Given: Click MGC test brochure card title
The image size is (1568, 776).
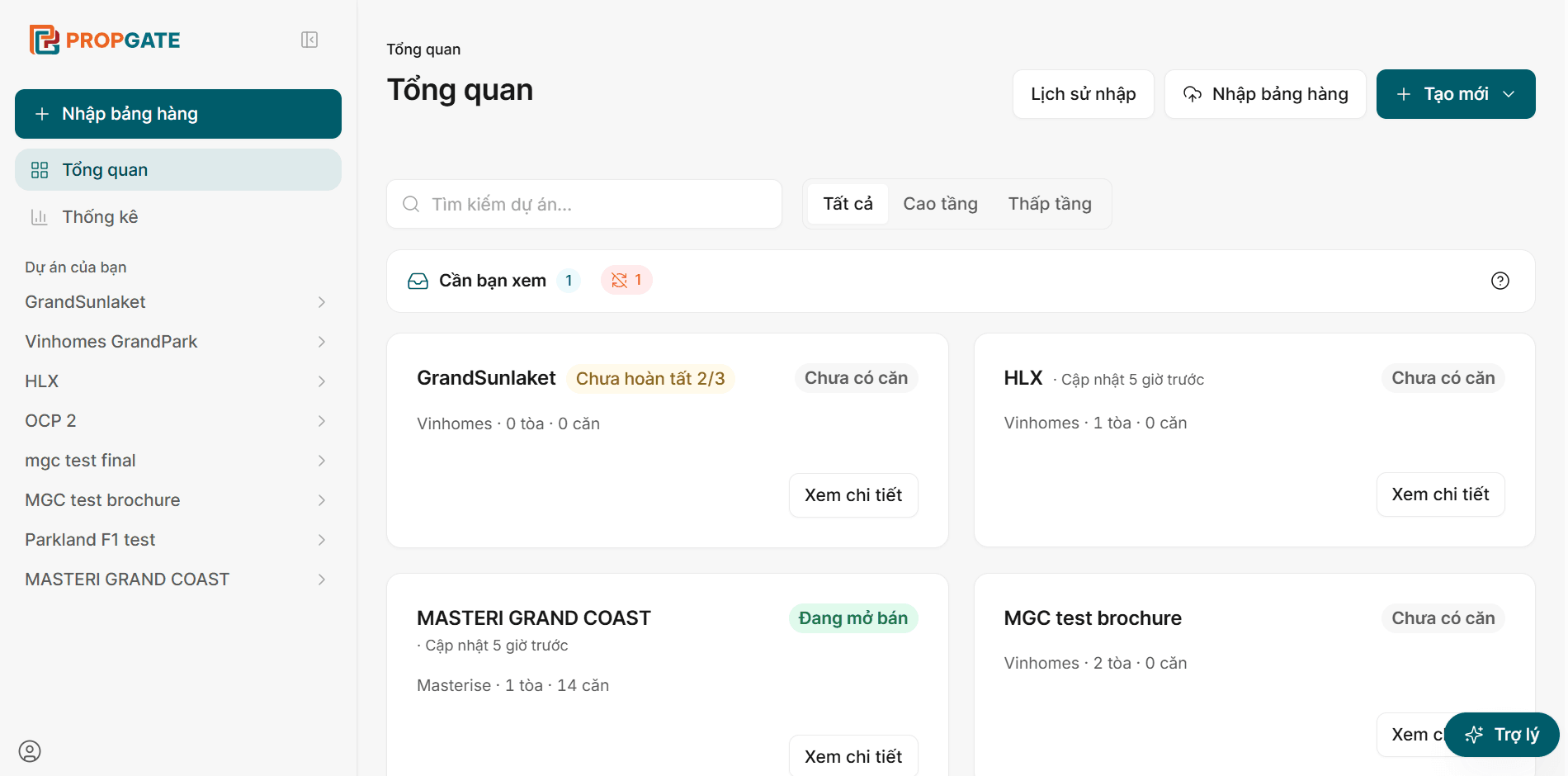Looking at the screenshot, I should pos(1093,618).
